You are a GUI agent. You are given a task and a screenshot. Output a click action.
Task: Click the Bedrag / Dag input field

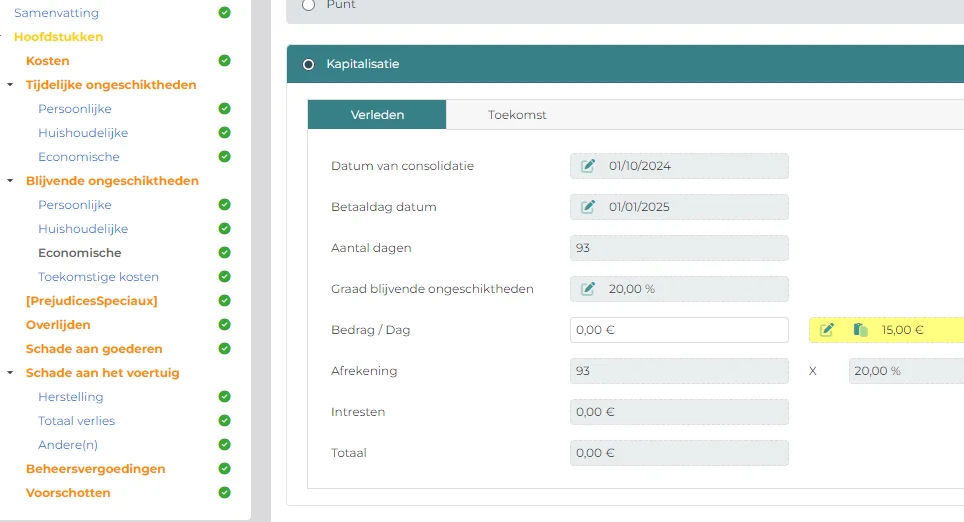coord(679,330)
